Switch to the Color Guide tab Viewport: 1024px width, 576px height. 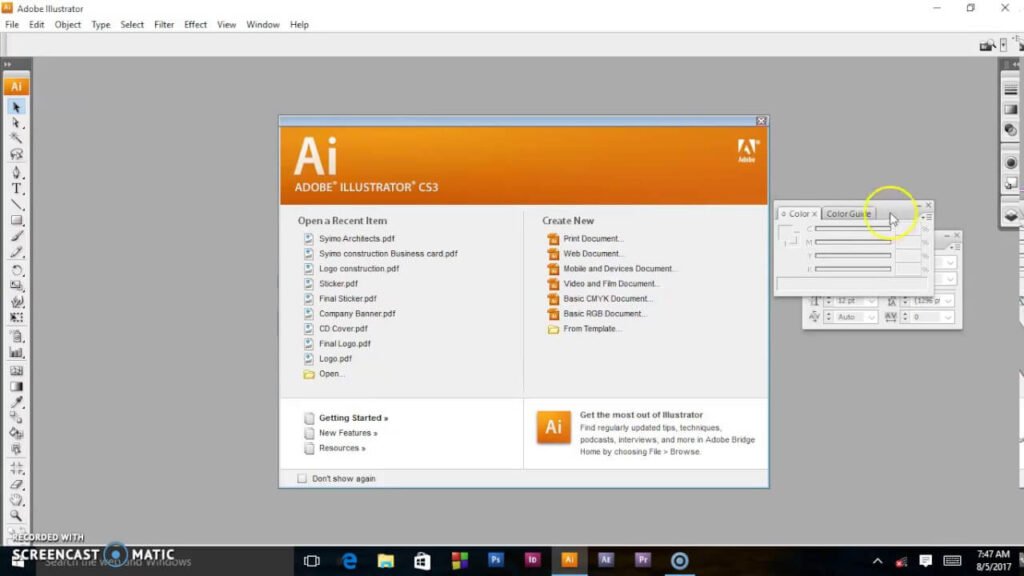click(x=848, y=214)
